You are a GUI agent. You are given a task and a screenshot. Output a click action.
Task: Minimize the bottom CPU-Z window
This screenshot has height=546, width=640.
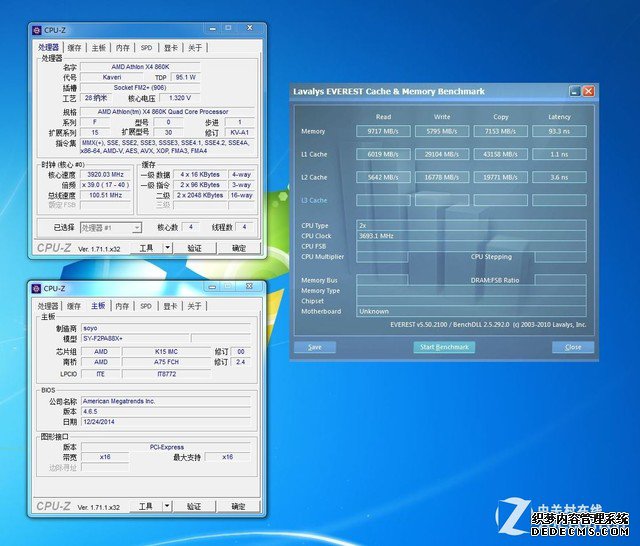212,286
